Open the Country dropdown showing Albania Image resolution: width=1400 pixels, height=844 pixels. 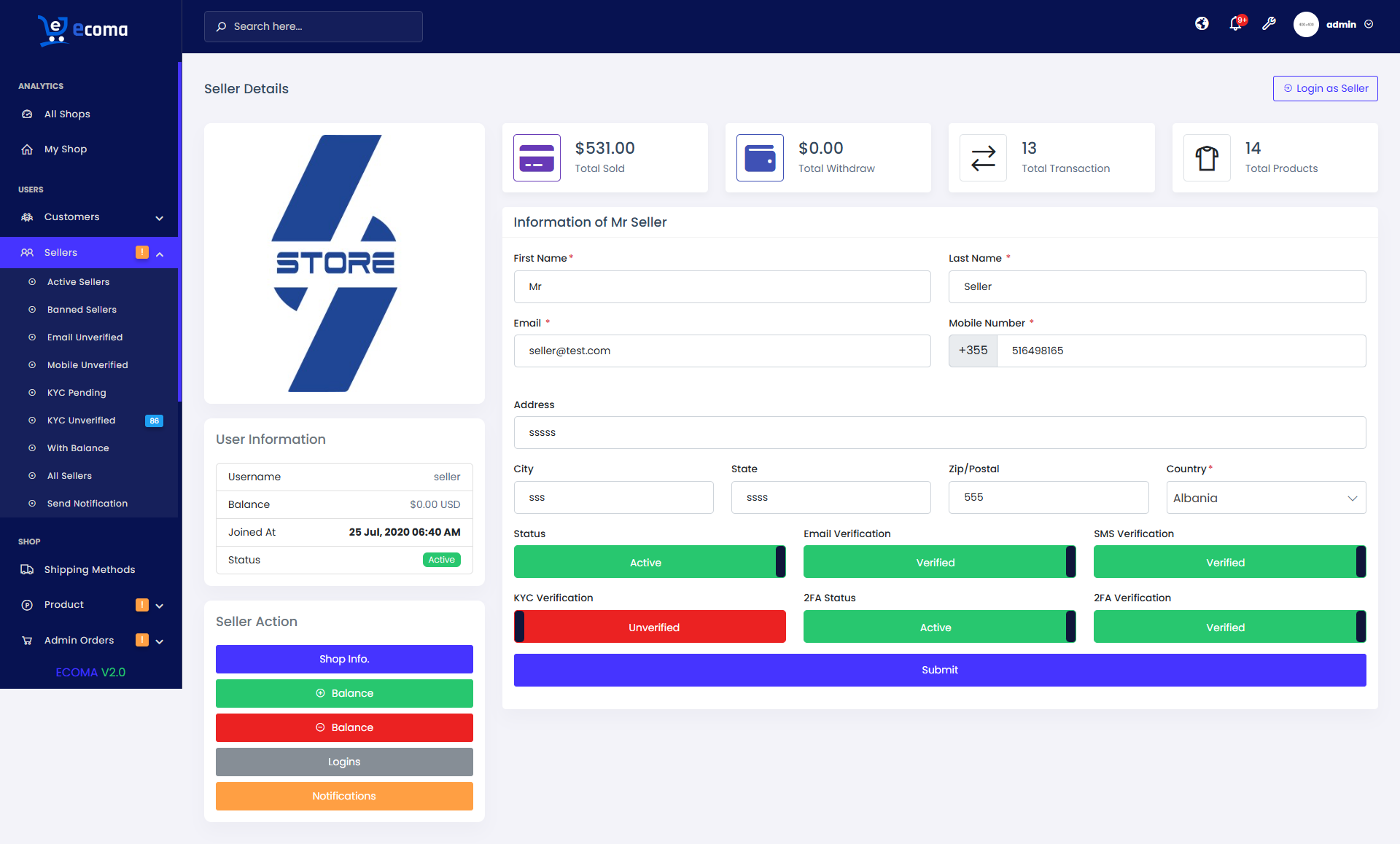1265,498
